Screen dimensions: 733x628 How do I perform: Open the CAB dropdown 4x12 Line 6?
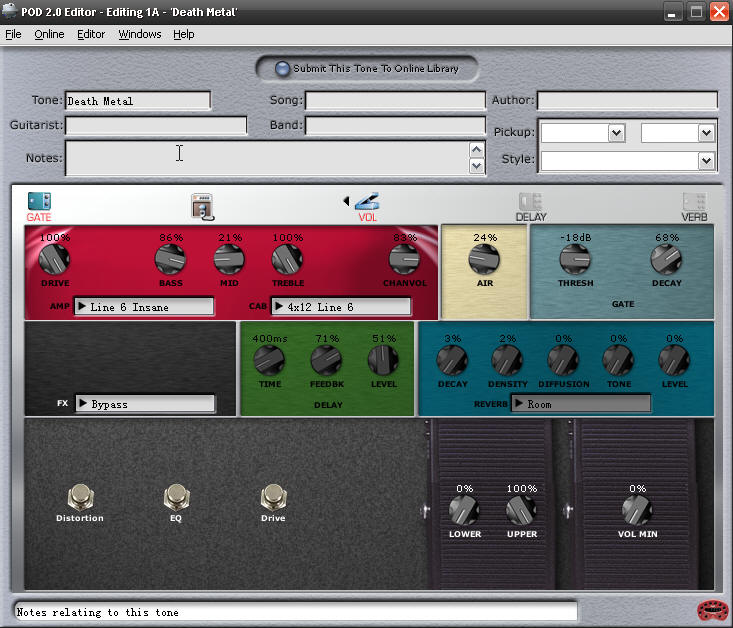point(341,307)
